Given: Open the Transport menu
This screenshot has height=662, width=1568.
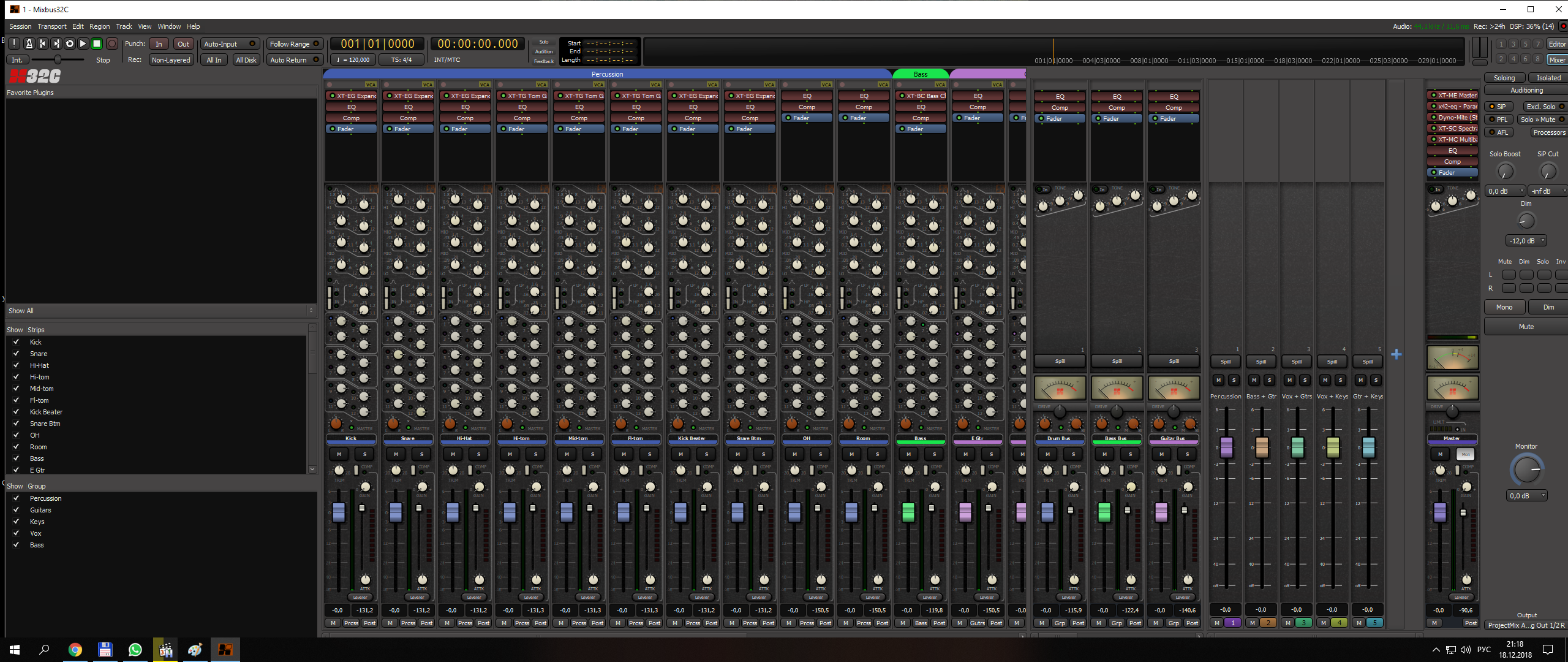Looking at the screenshot, I should [x=51, y=26].
